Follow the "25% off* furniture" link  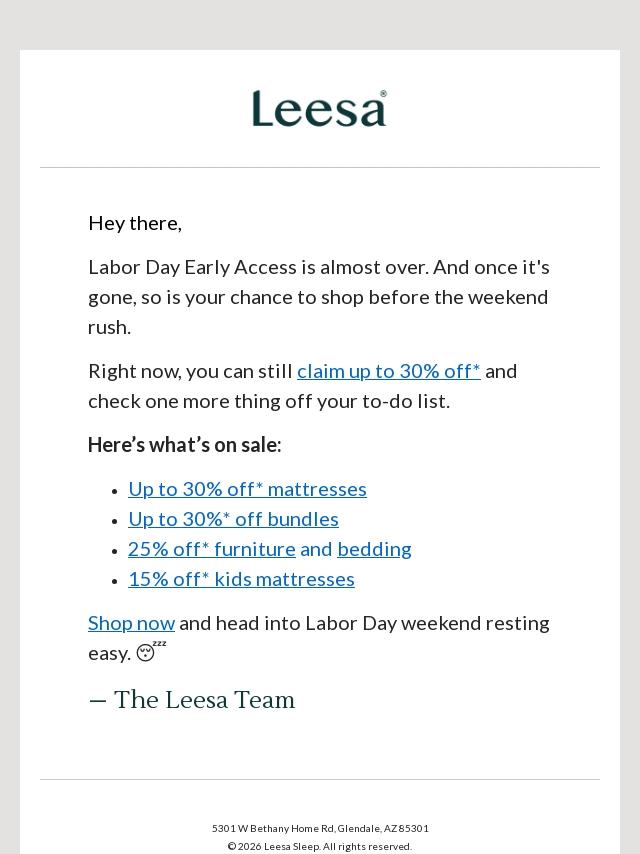coord(212,549)
